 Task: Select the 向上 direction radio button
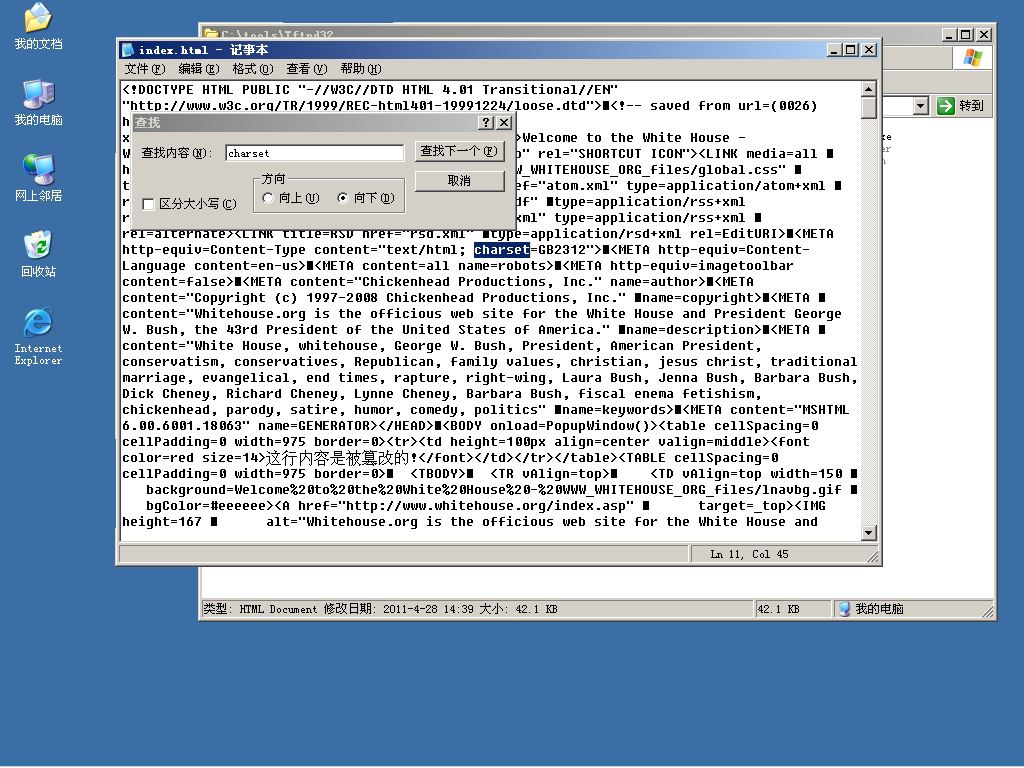(268, 198)
